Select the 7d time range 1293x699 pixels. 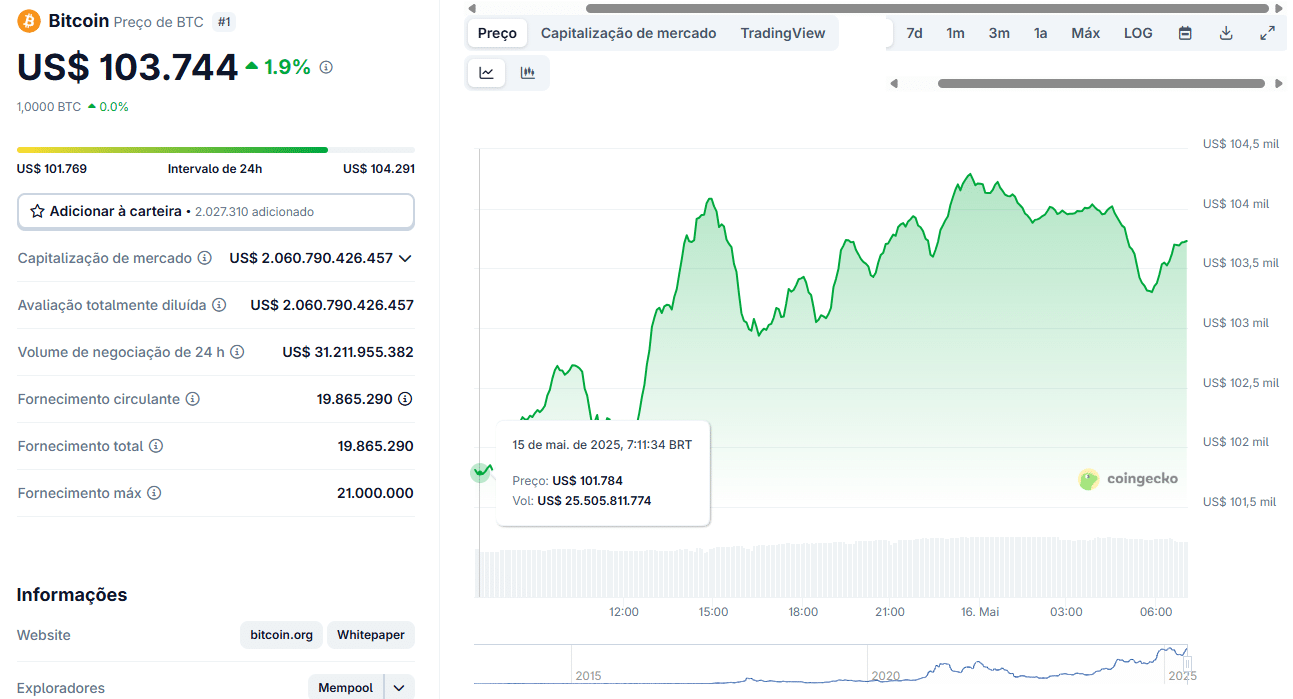pos(913,33)
